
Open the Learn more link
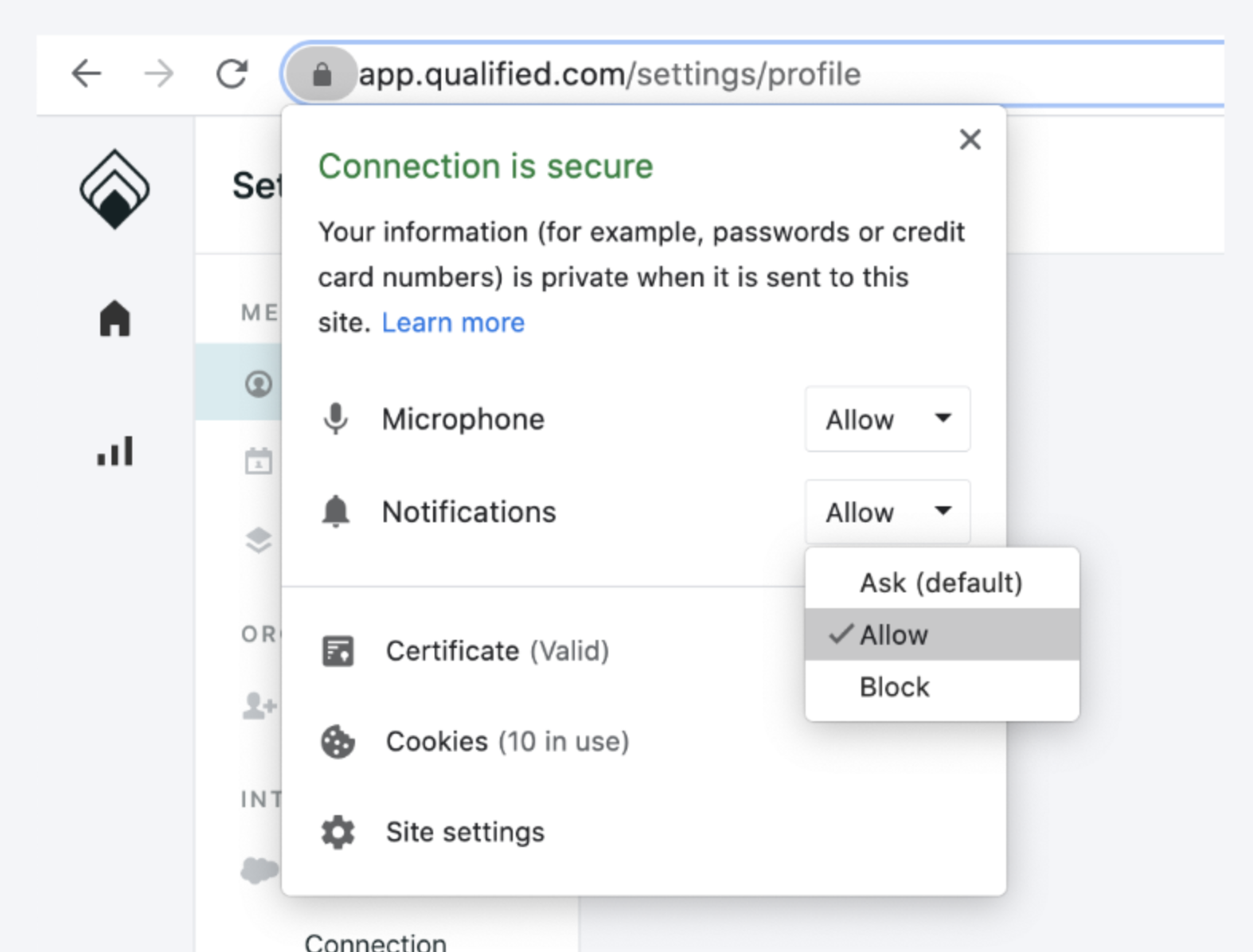pyautogui.click(x=453, y=322)
